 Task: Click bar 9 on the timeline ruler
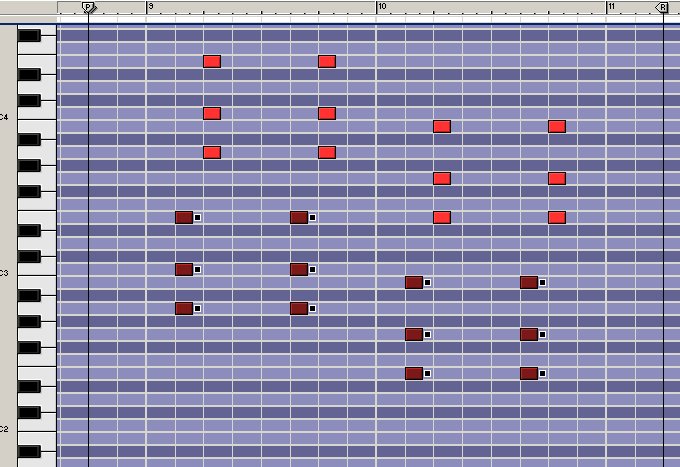click(x=150, y=7)
